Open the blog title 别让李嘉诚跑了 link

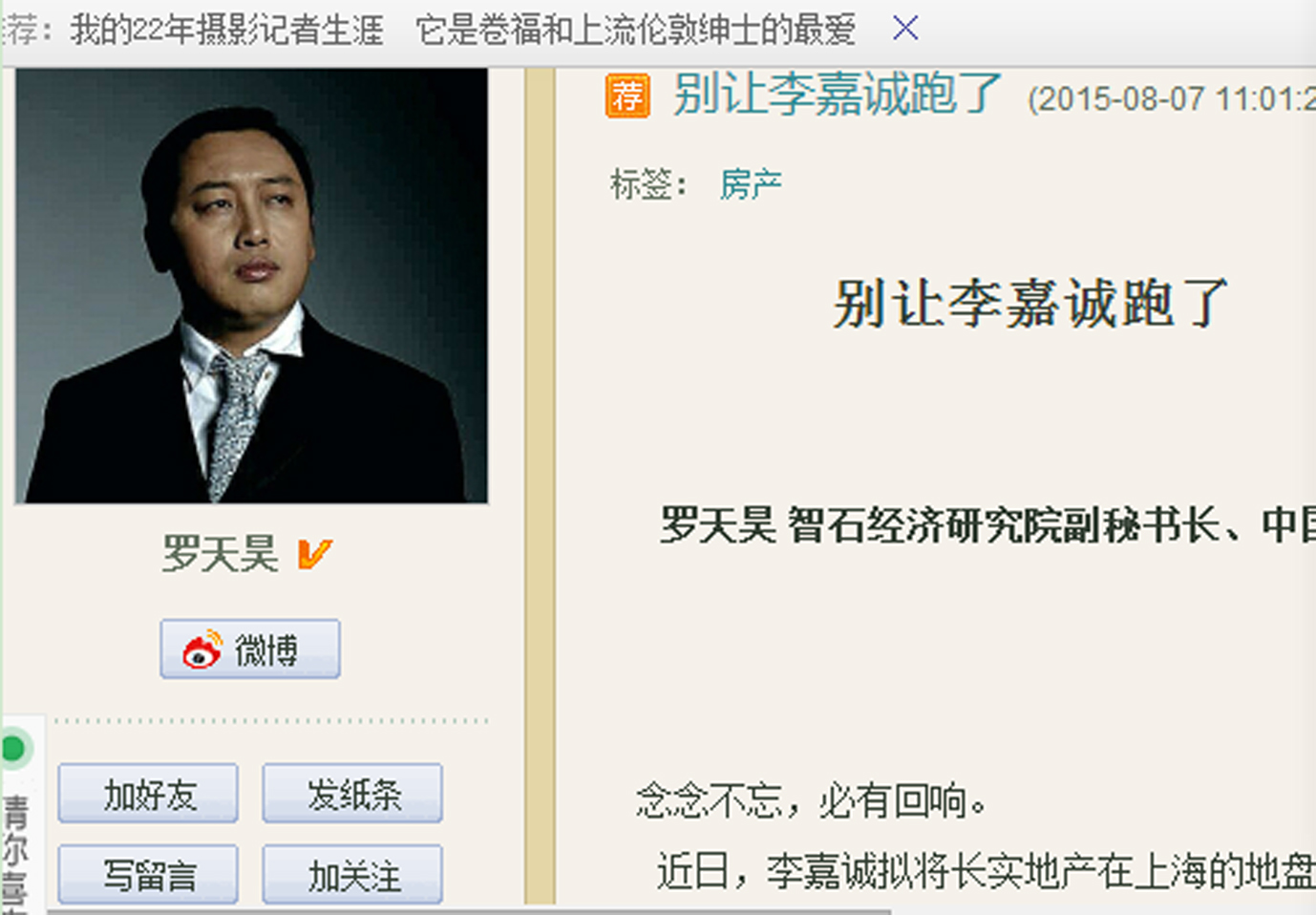pyautogui.click(x=838, y=95)
